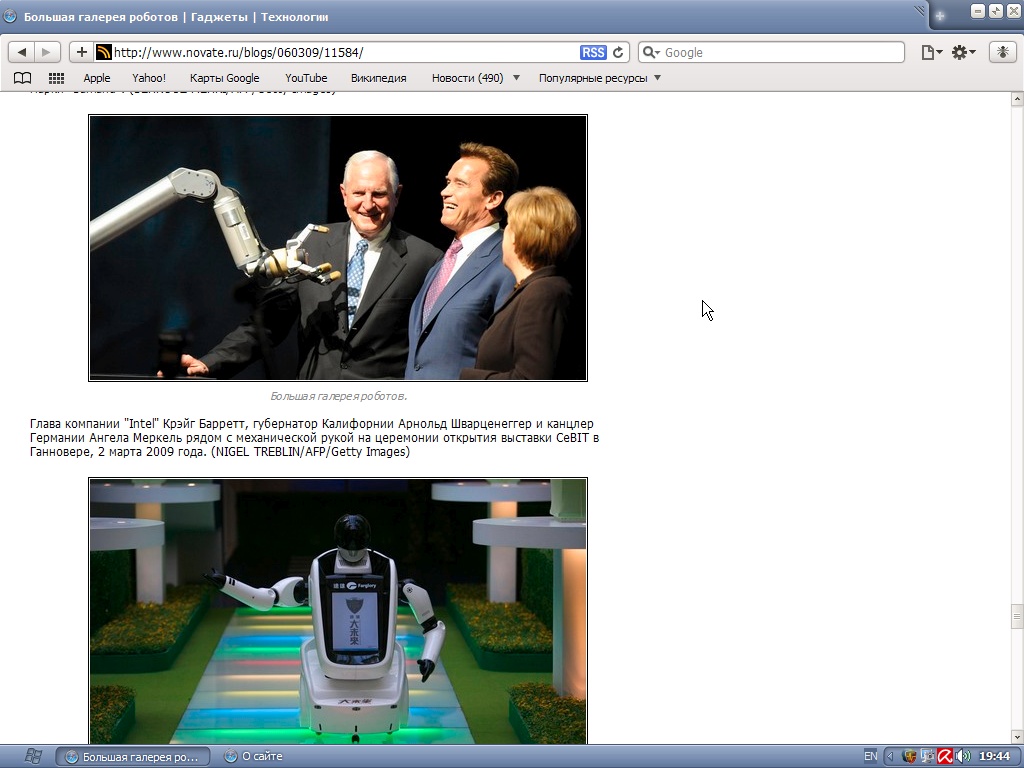Click the security shield tray icon
1024x768 pixels.
point(908,756)
